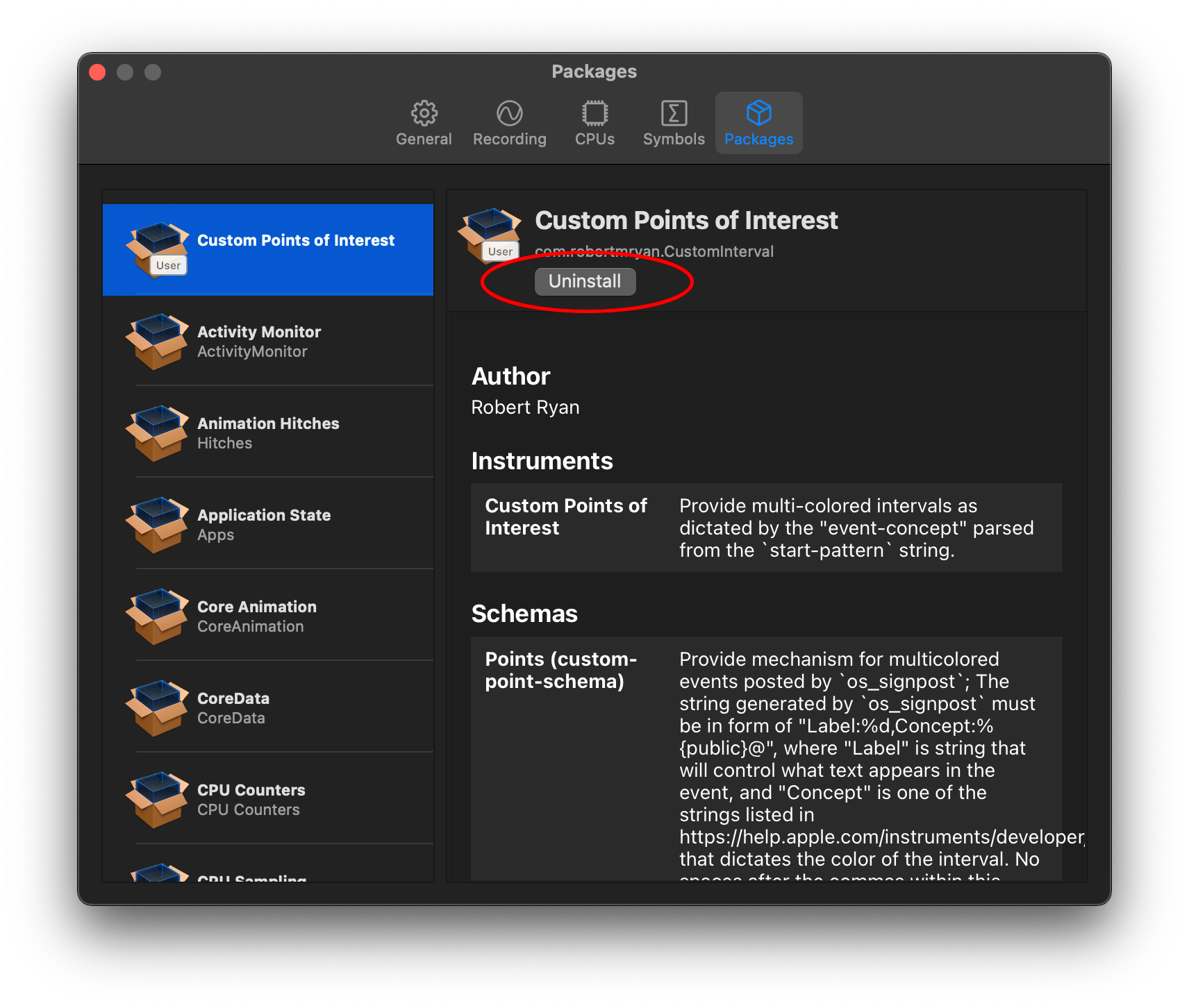Switch to the Symbols tab
The image size is (1189, 1008).
pos(674,123)
